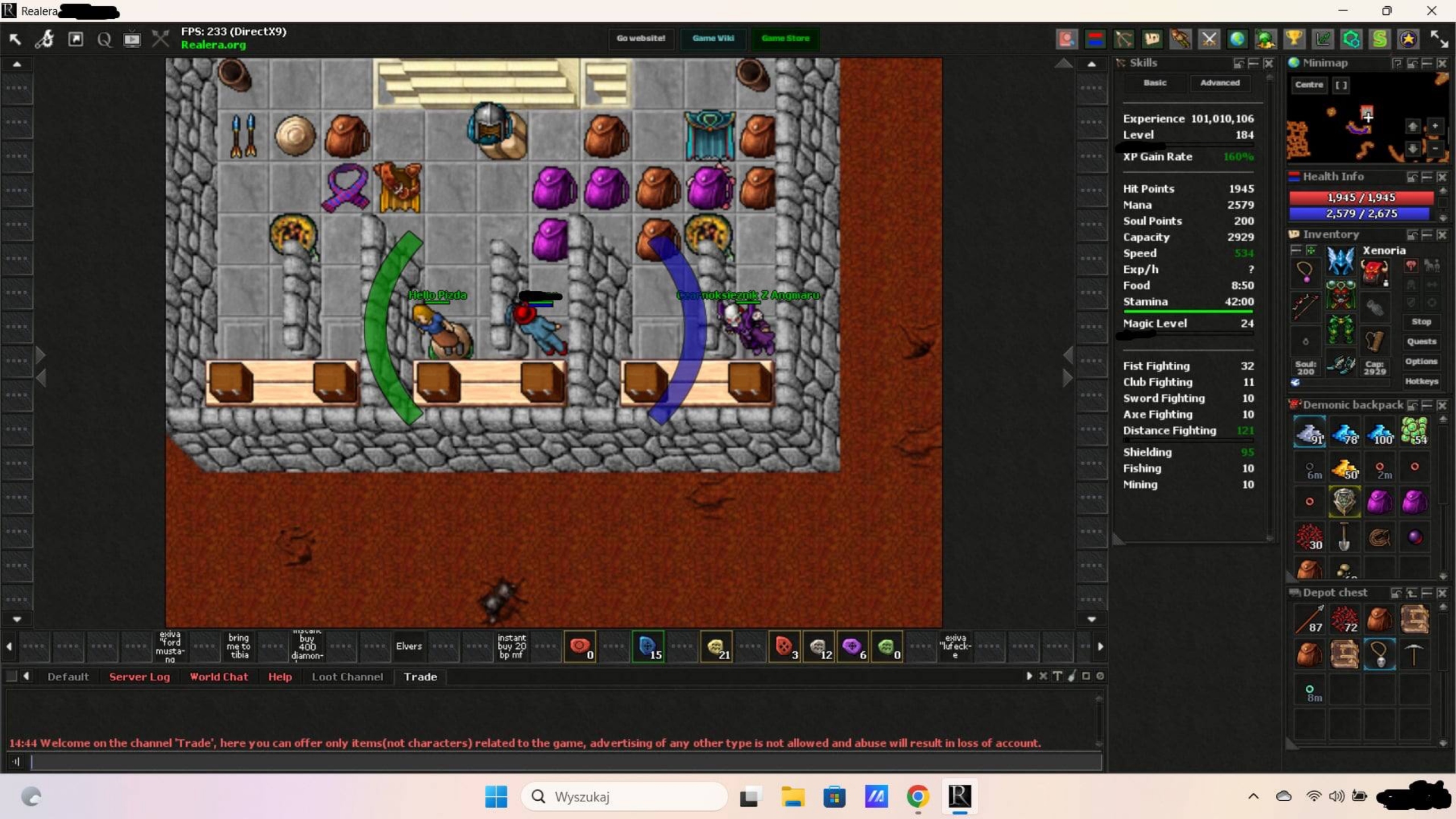
Task: Toggle the lock icon on Skills panel
Action: [1239, 63]
